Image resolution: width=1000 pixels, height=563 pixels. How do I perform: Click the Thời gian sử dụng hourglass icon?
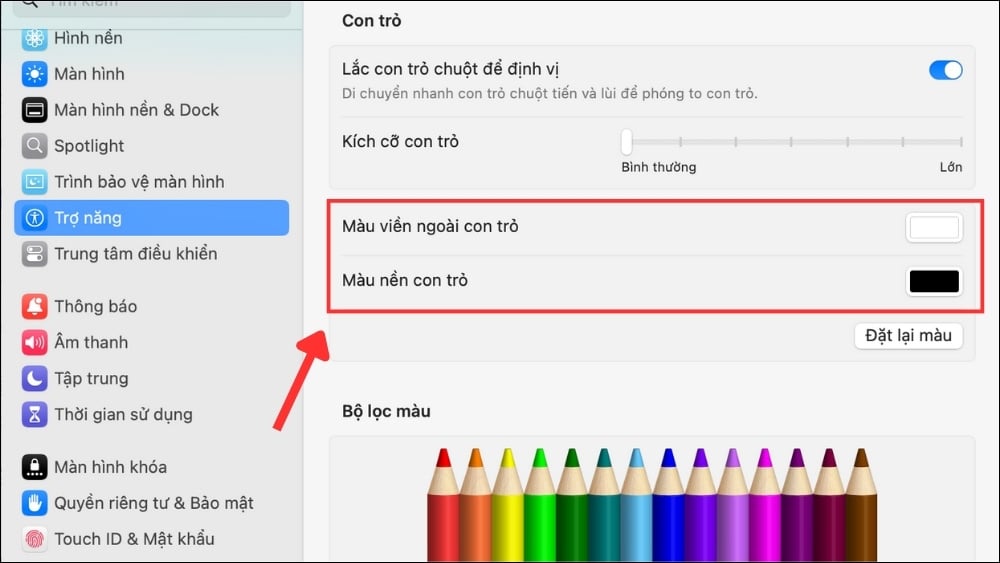[35, 415]
